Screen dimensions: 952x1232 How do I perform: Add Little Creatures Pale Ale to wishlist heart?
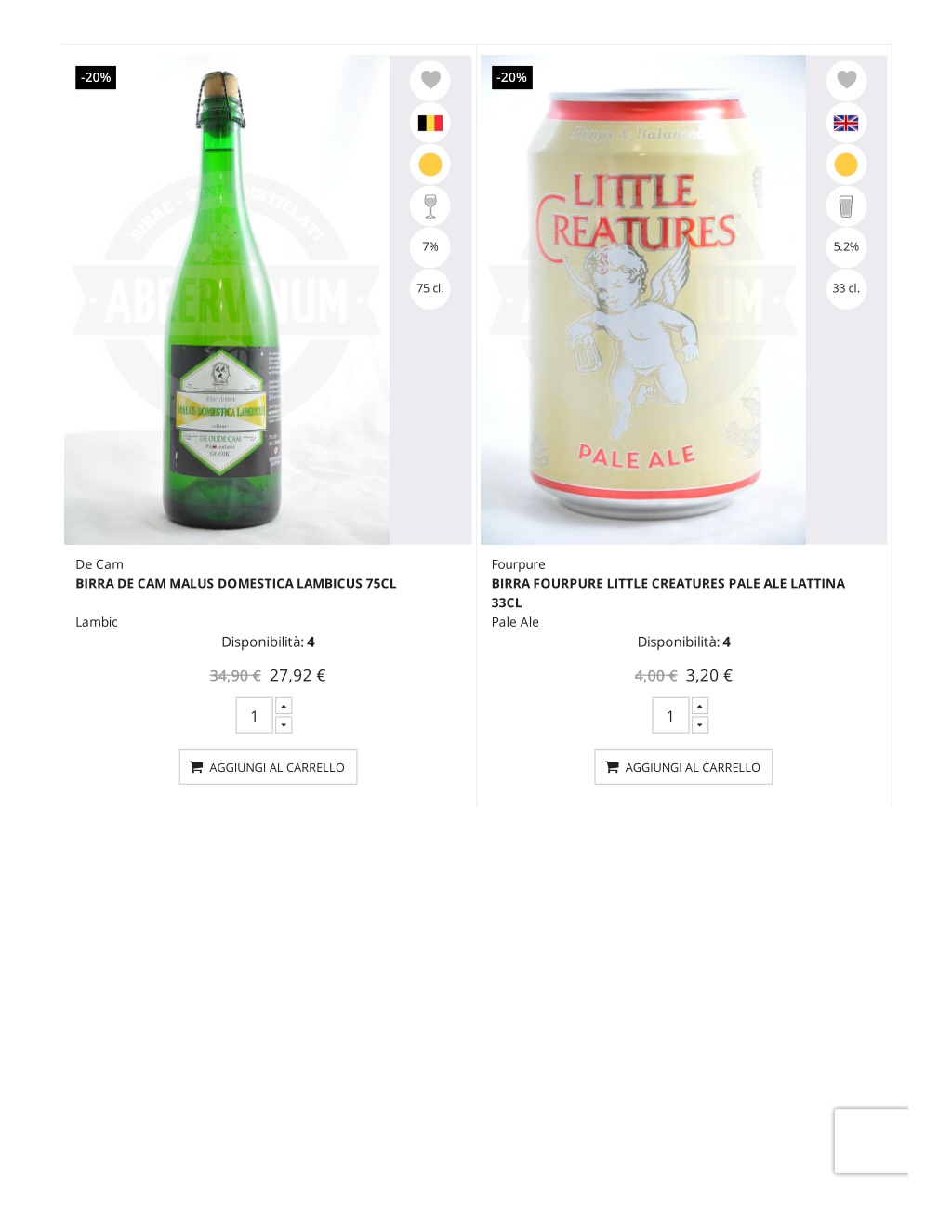(x=846, y=80)
